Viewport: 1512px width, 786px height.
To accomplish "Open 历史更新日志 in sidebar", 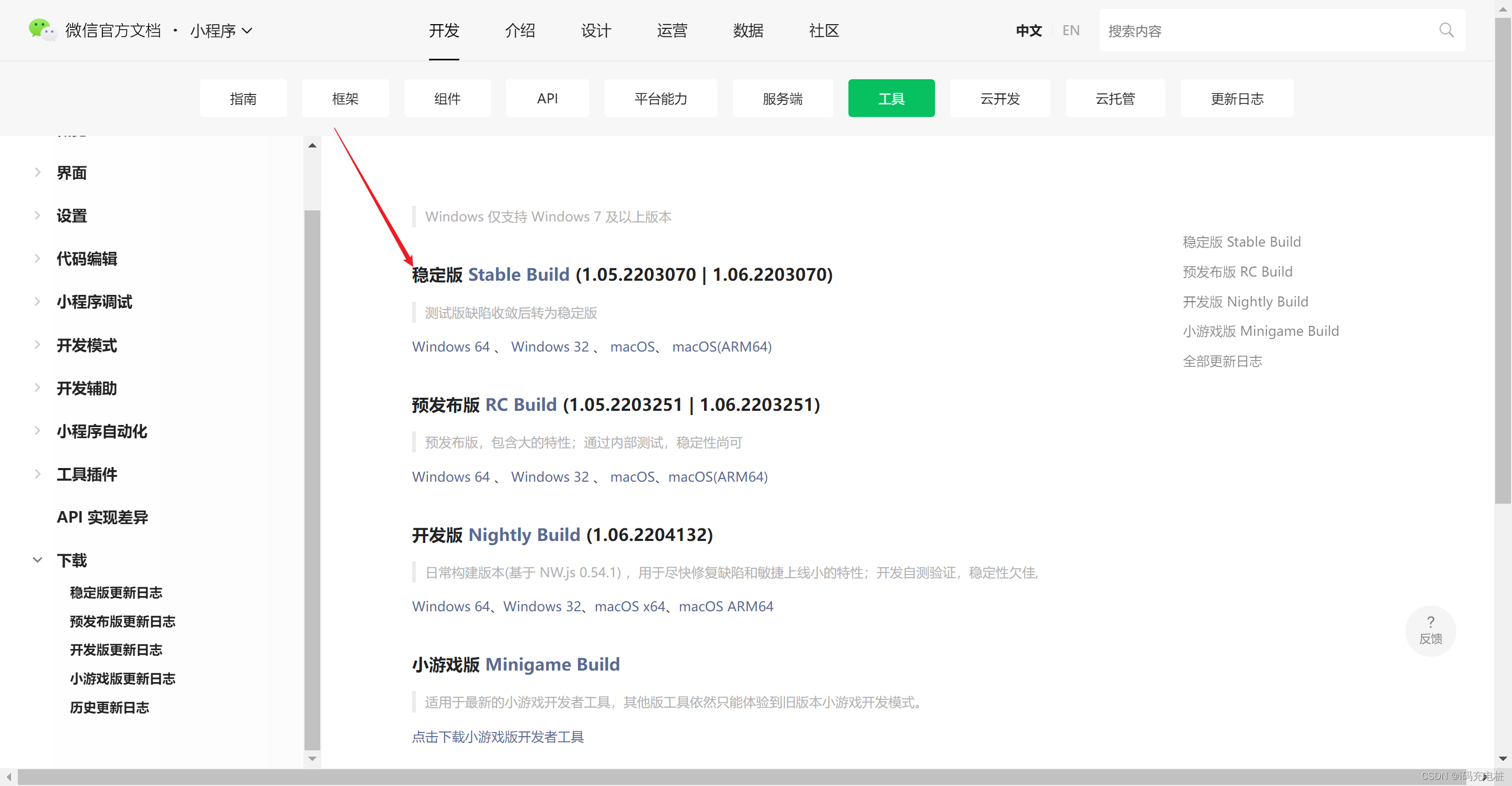I will pyautogui.click(x=109, y=707).
